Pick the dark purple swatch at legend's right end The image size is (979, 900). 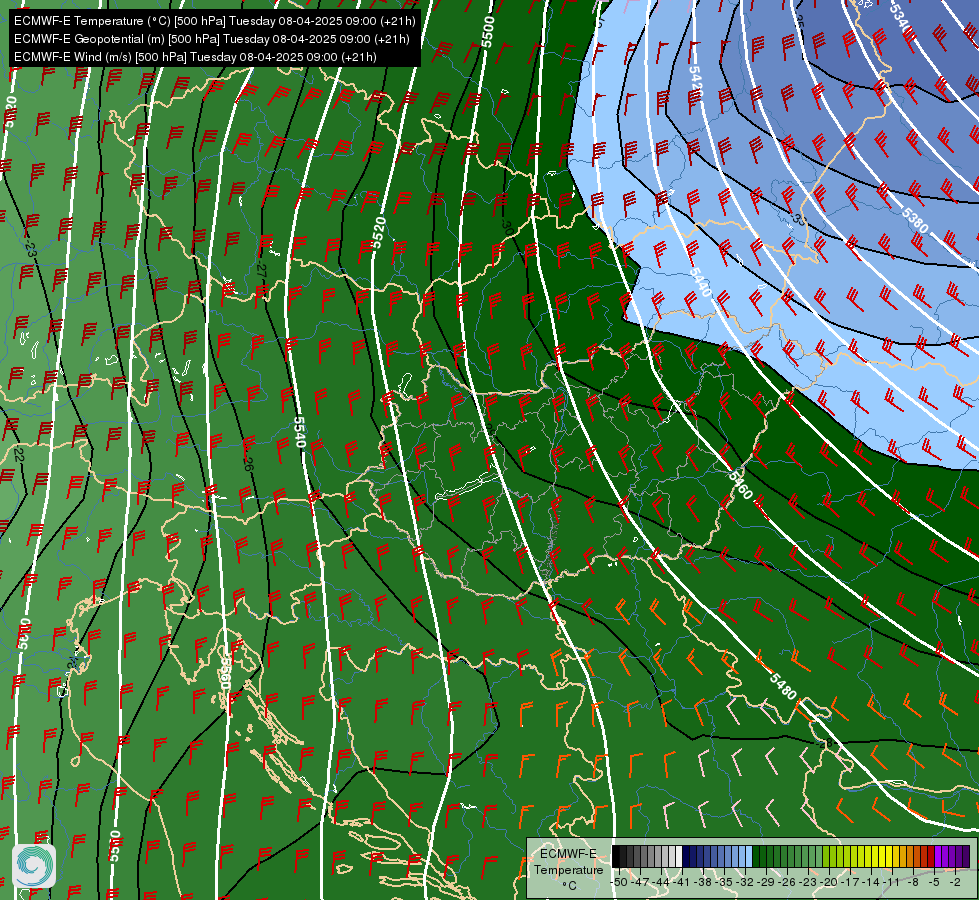pyautogui.click(x=966, y=856)
